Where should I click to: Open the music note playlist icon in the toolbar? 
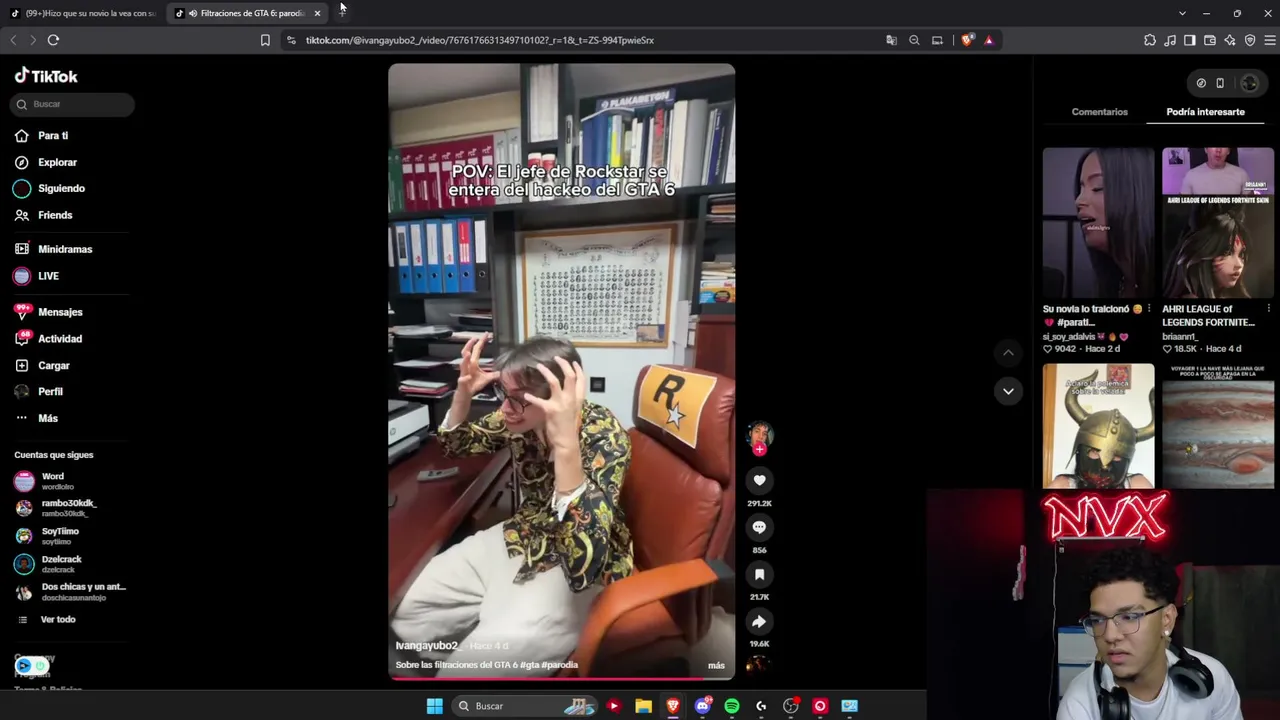coord(1170,40)
